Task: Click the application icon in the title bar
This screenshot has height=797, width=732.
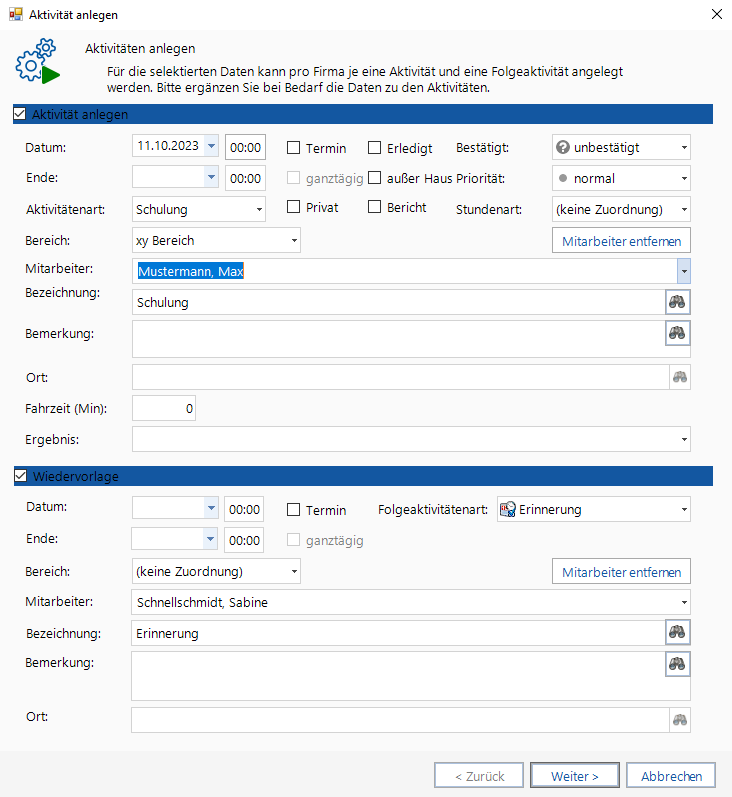Action: click(x=15, y=14)
